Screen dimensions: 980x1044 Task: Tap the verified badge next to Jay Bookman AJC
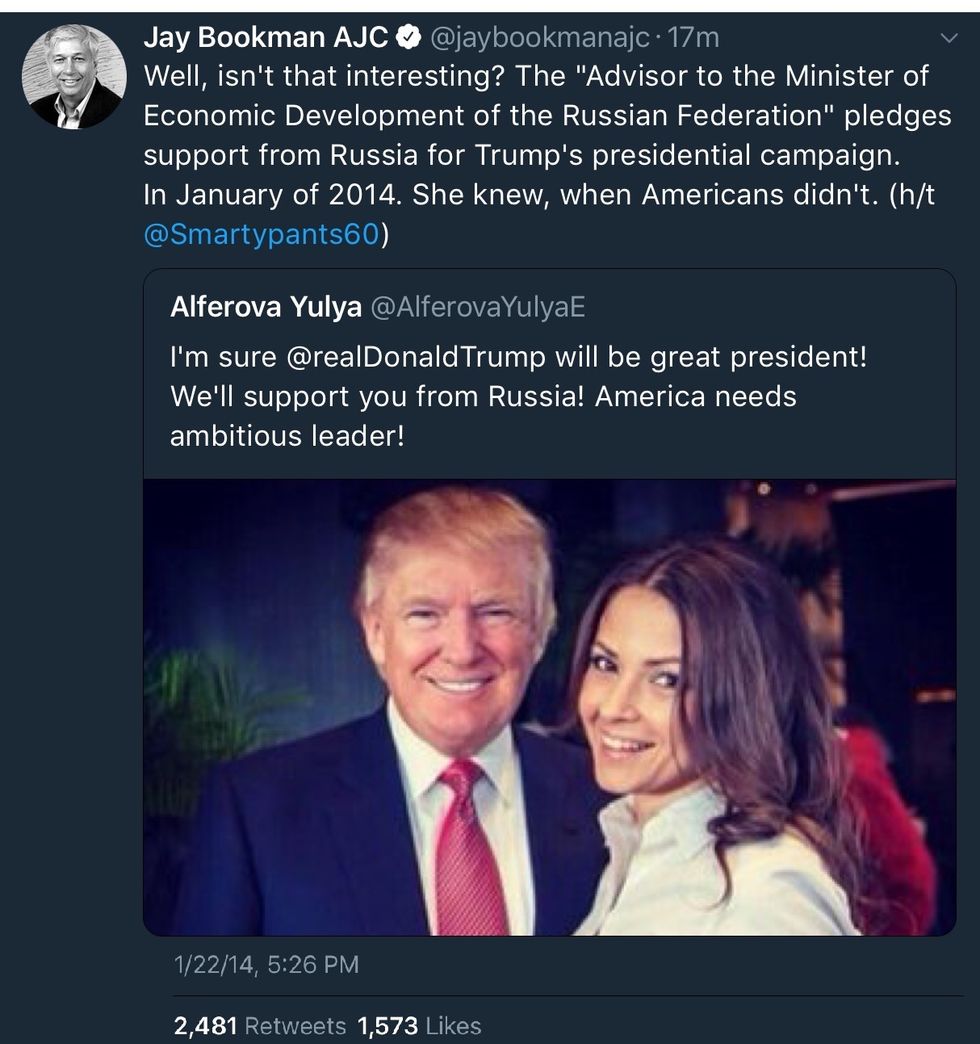[x=408, y=39]
